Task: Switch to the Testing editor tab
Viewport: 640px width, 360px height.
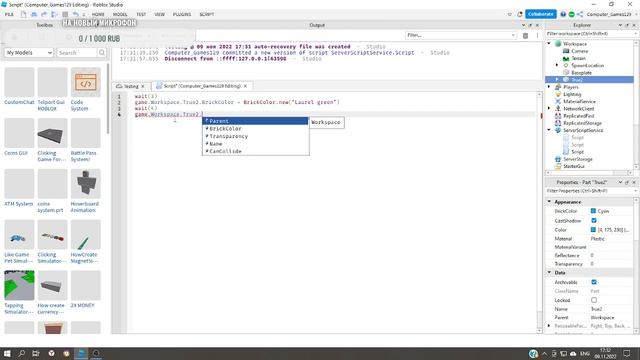Action: pyautogui.click(x=131, y=86)
